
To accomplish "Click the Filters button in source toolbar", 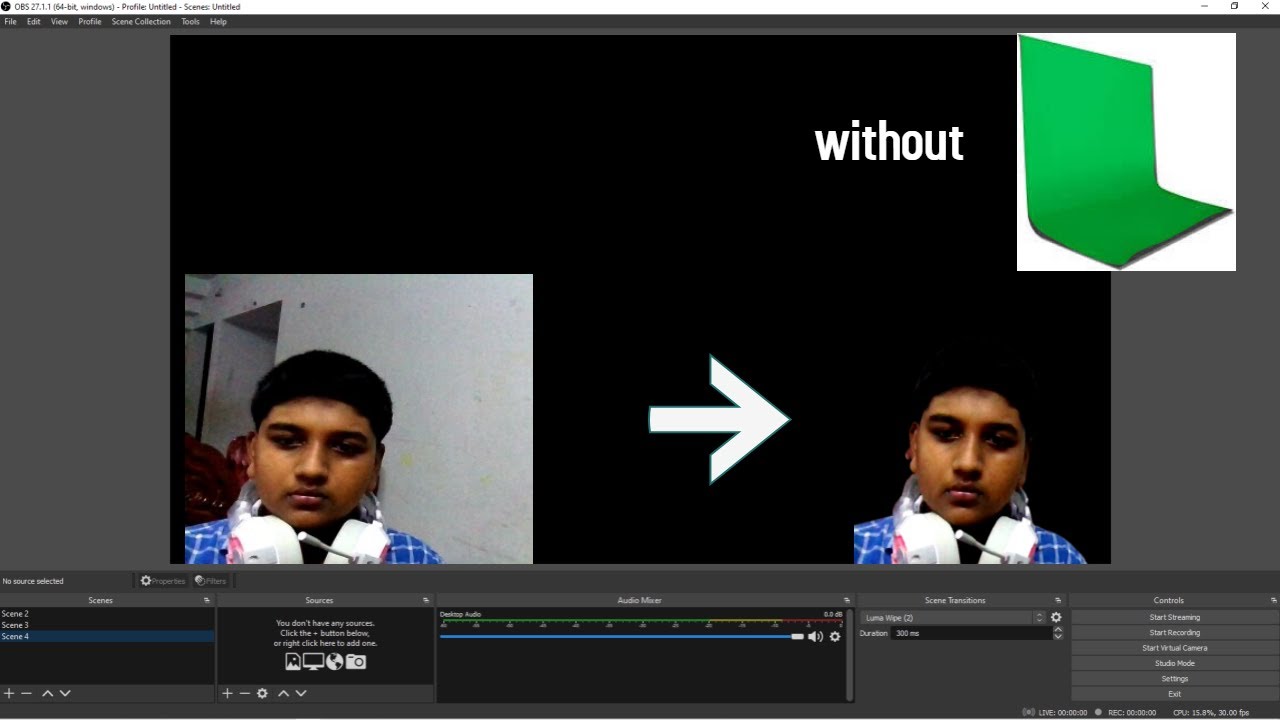I will click(x=211, y=581).
